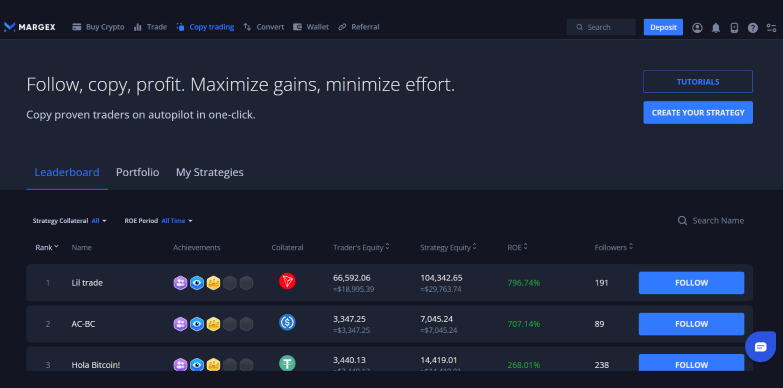Image resolution: width=783 pixels, height=388 pixels.
Task: Click the 104,342.65 strategy equity value
Action: pos(441,278)
